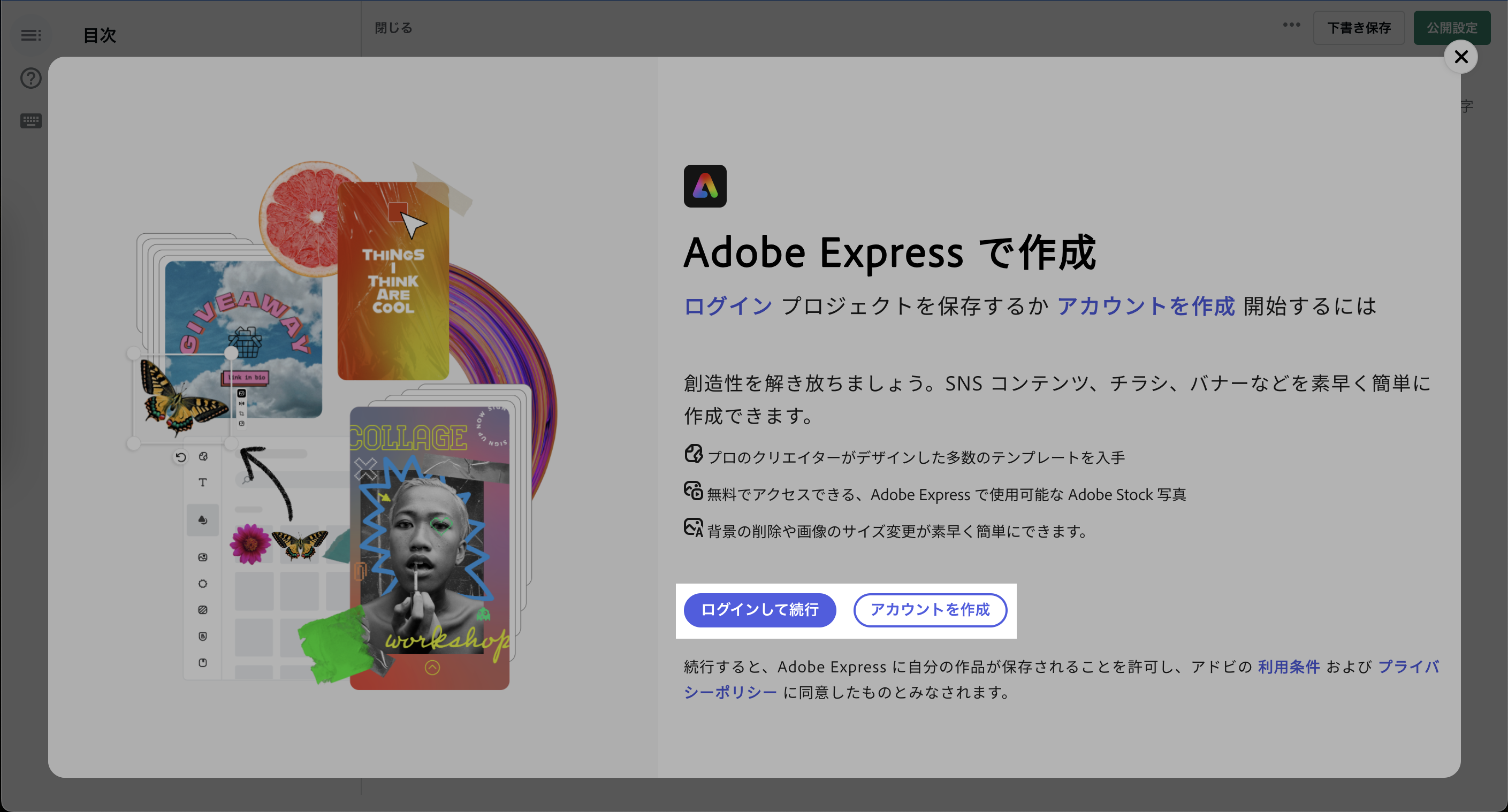Image resolution: width=1508 pixels, height=812 pixels.
Task: Click the template icon beside プロのクリエイター text
Action: point(693,454)
